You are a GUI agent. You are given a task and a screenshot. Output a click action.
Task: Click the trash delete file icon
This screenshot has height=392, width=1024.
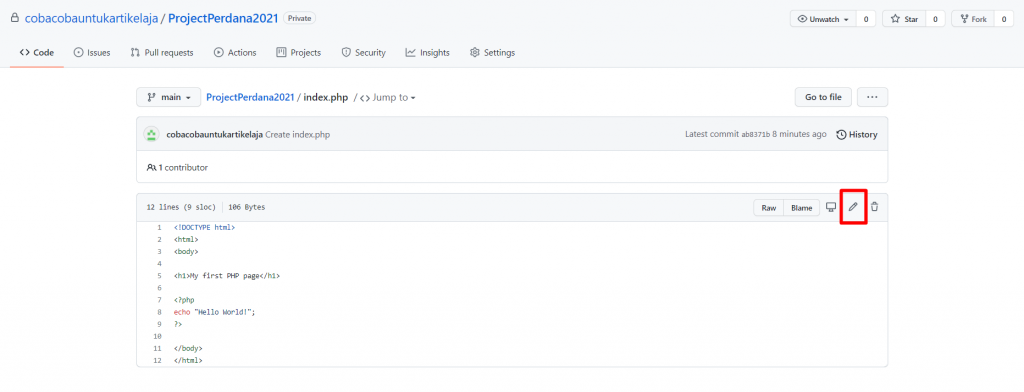tap(874, 207)
